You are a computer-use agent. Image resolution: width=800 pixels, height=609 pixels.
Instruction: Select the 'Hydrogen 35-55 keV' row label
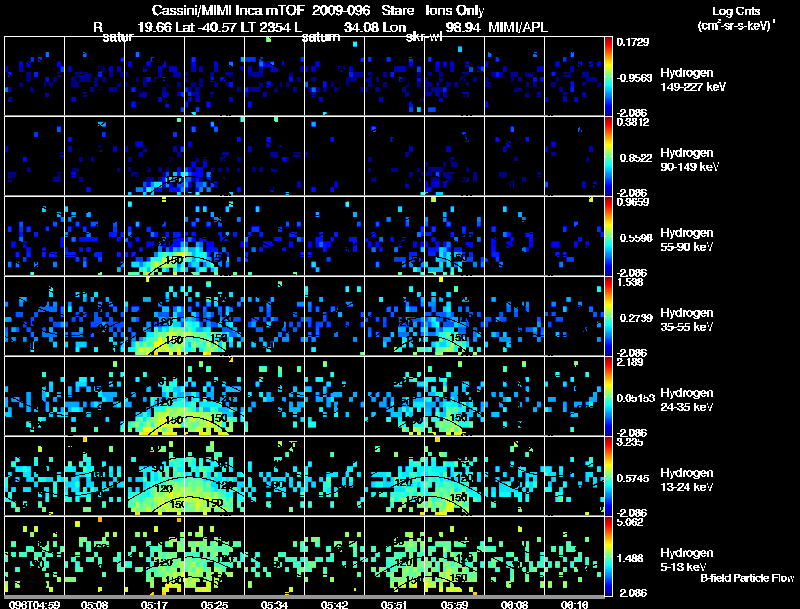[687, 320]
